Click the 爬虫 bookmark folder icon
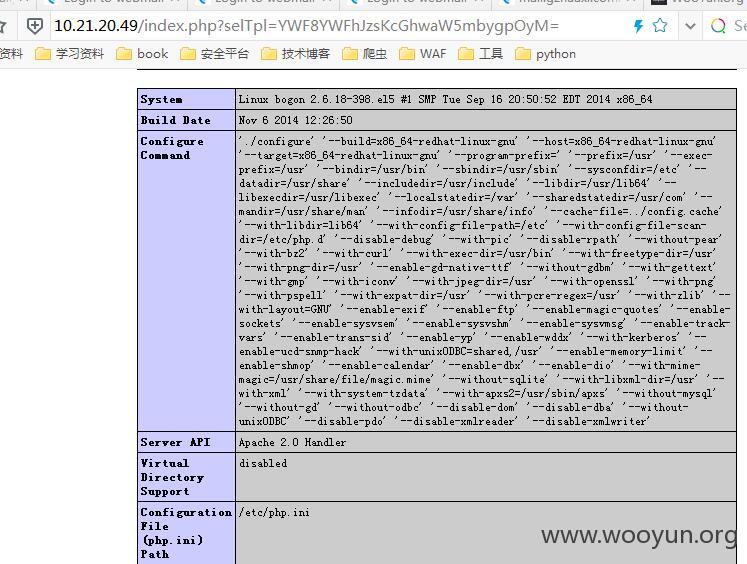 350,54
